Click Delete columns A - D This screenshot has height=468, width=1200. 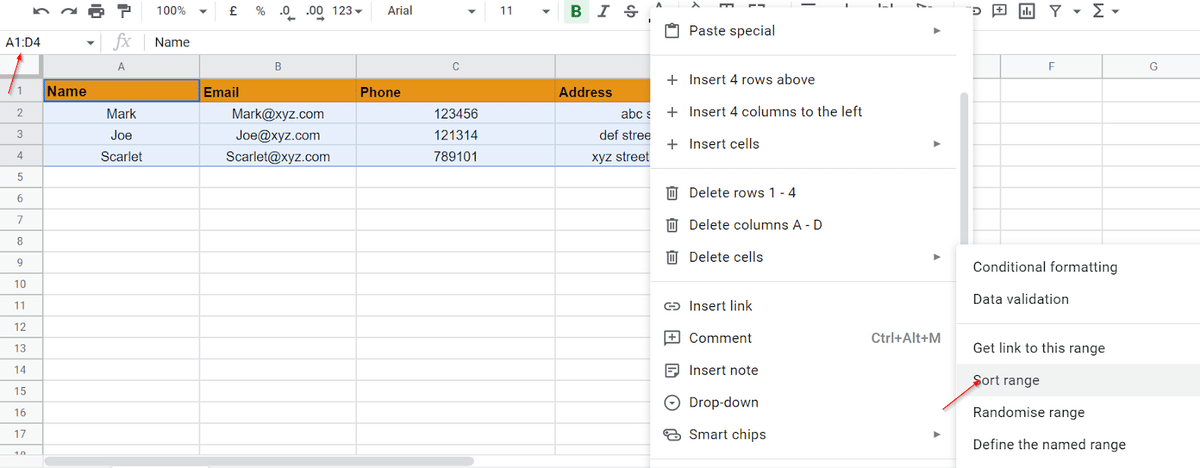755,225
